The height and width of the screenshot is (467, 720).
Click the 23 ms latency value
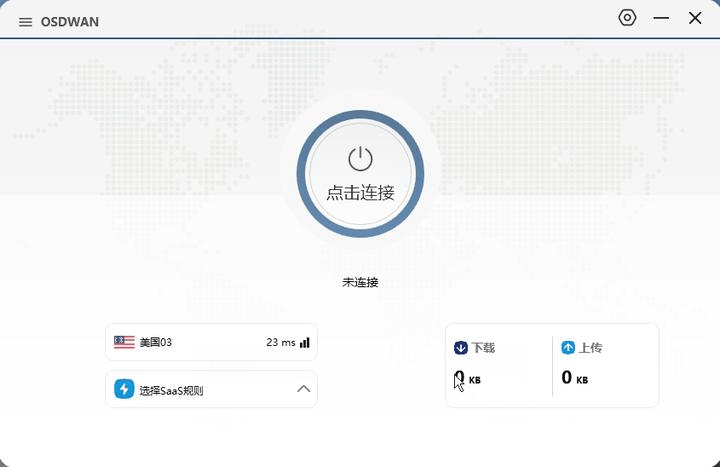(x=280, y=342)
